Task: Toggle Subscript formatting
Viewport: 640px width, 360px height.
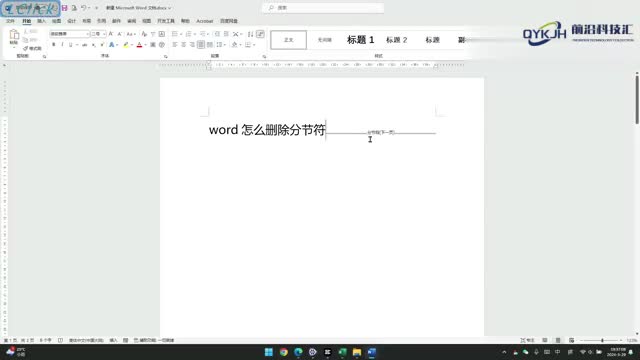Action: coord(93,44)
